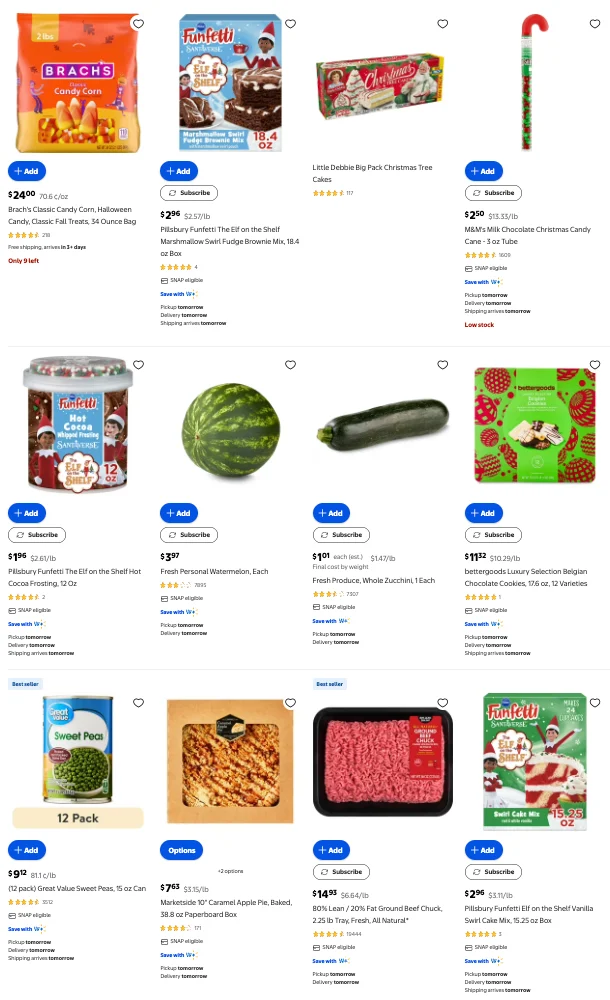
Task: Click the heart icon on Great Value Sweet Peas
Action: [x=138, y=703]
